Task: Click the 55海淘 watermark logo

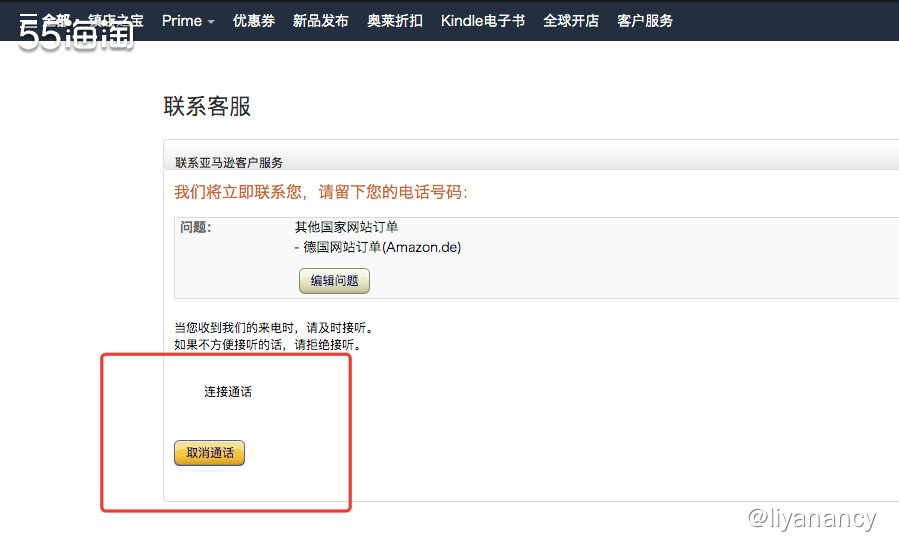Action: [76, 38]
